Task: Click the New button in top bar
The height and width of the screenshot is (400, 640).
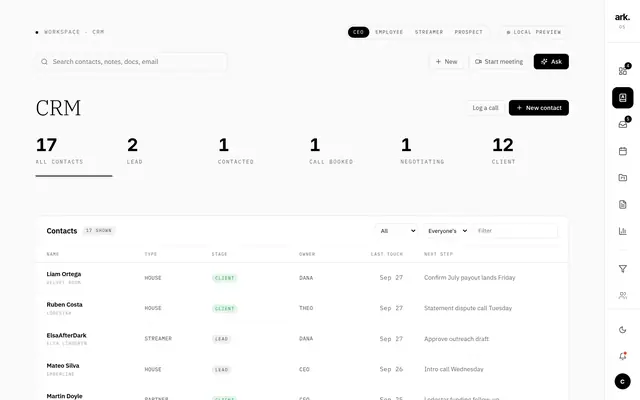Action: point(446,62)
